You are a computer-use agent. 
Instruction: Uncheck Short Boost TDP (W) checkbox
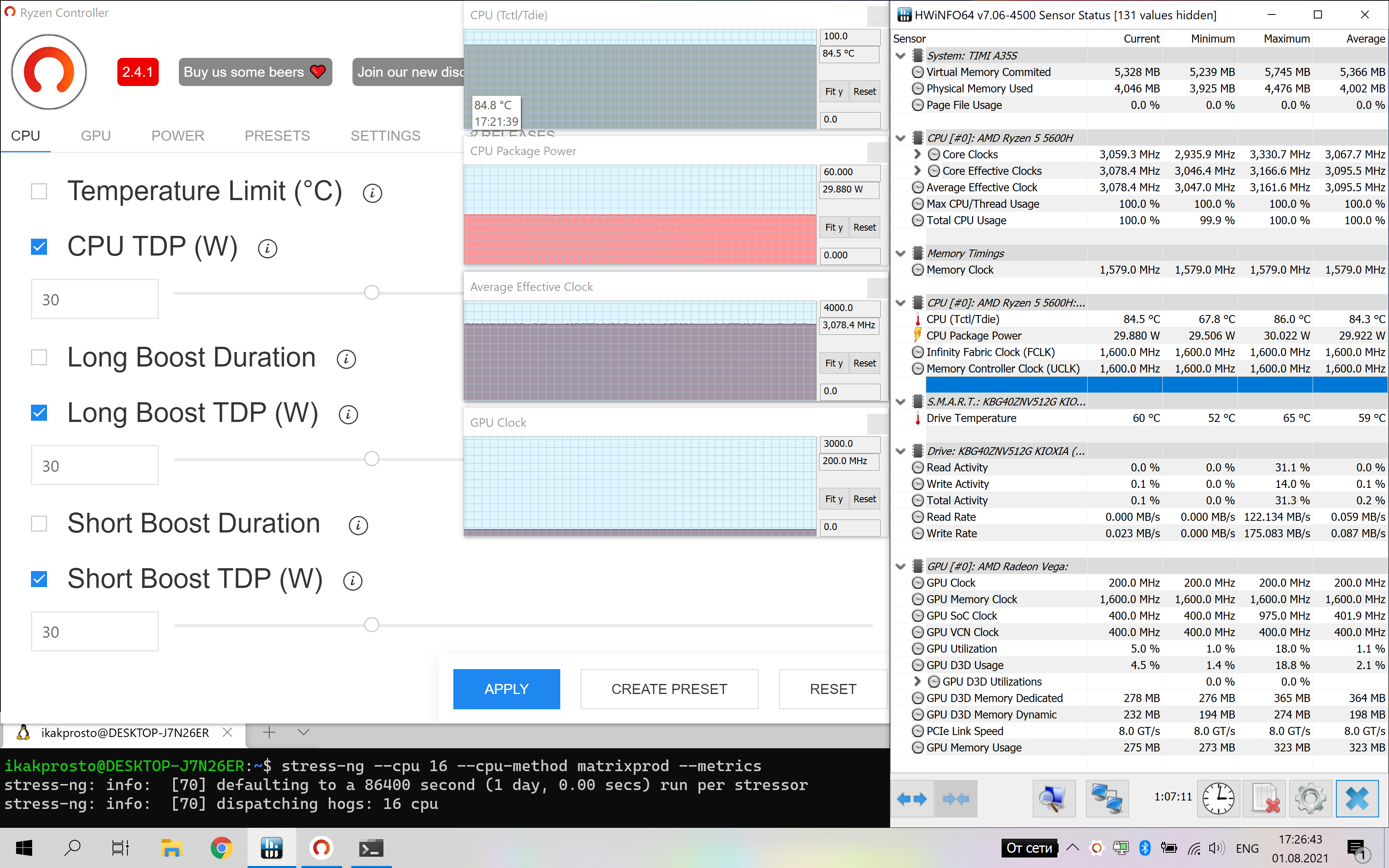click(x=39, y=579)
